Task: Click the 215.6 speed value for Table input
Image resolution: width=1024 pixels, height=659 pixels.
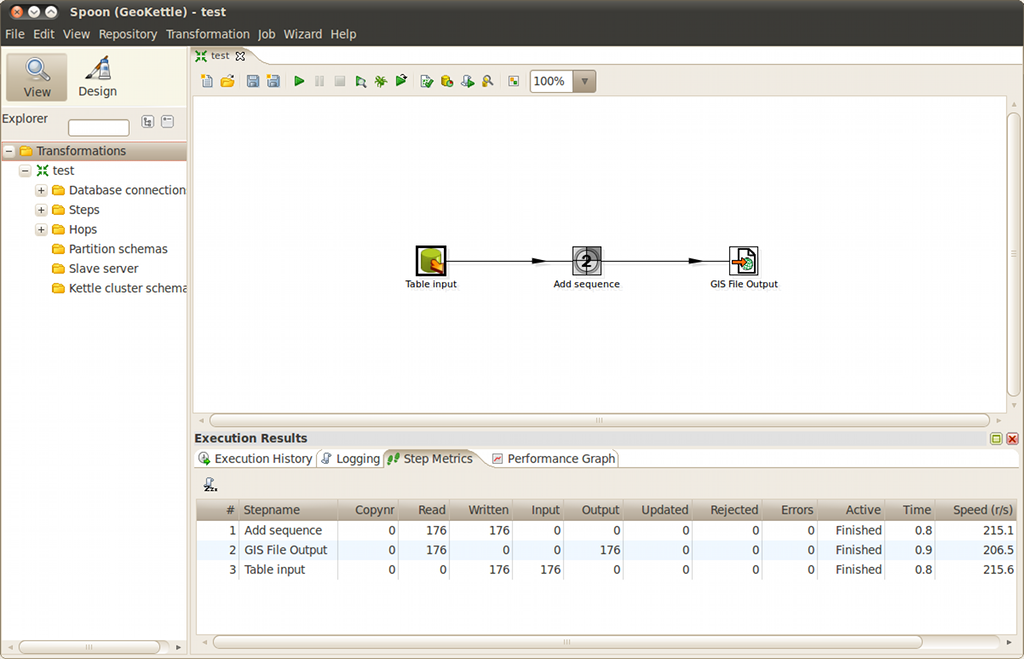Action: coord(998,570)
